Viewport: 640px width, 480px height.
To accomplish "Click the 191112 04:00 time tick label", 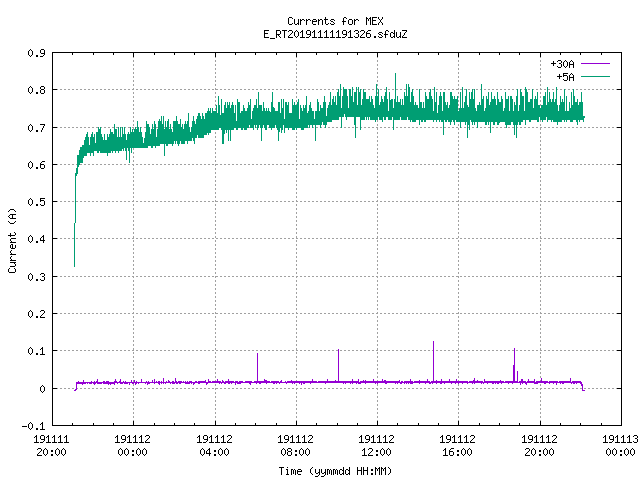I will (x=214, y=446).
